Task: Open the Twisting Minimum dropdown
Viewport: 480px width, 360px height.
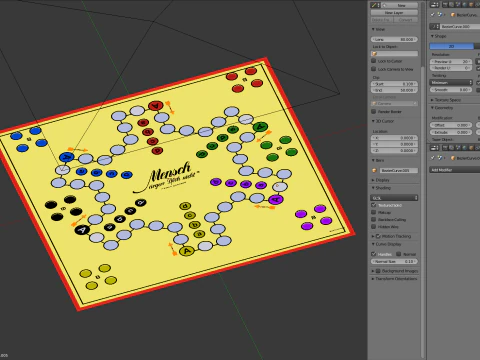Action: (x=451, y=82)
